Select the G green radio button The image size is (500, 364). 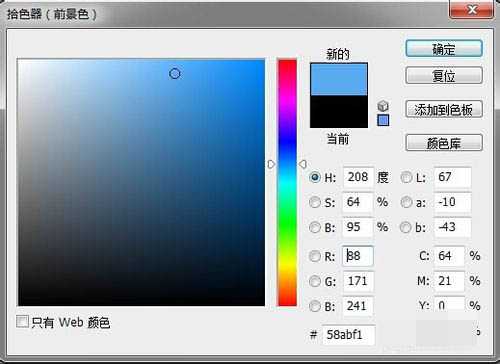pyautogui.click(x=315, y=281)
